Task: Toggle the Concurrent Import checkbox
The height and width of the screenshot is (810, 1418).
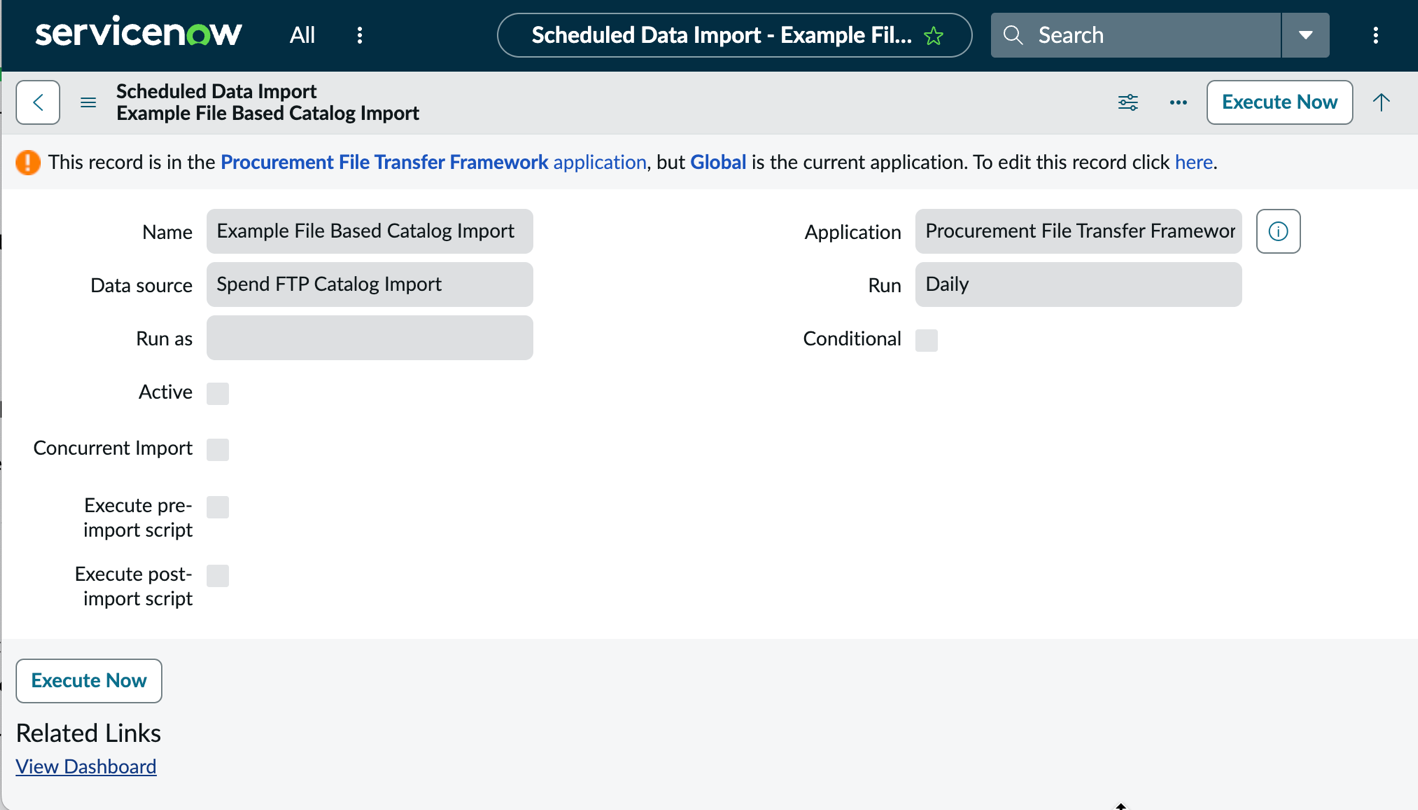Action: point(218,449)
